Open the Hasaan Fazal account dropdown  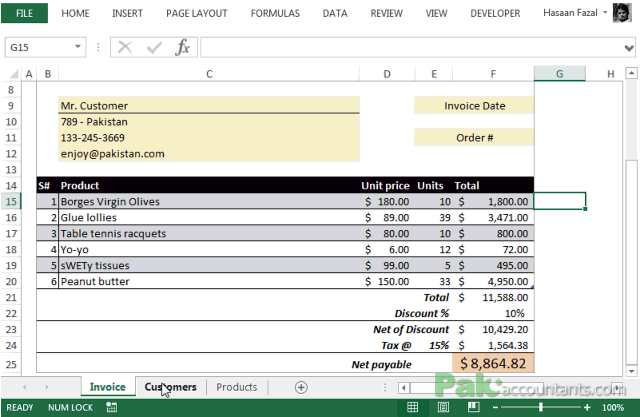click(605, 13)
